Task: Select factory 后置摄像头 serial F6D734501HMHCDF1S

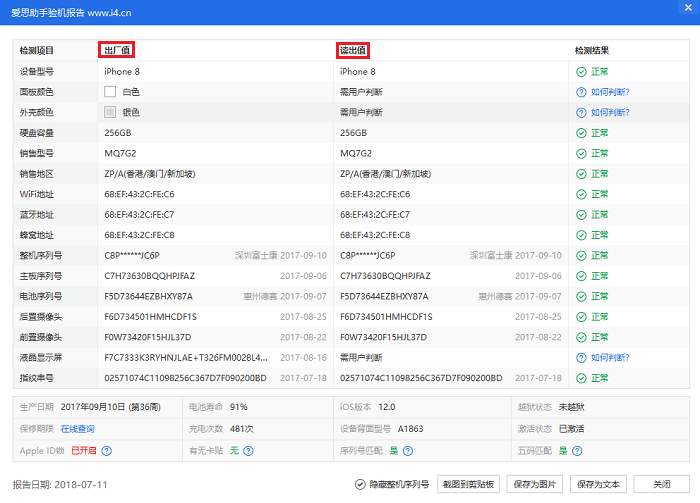Action: (x=150, y=317)
